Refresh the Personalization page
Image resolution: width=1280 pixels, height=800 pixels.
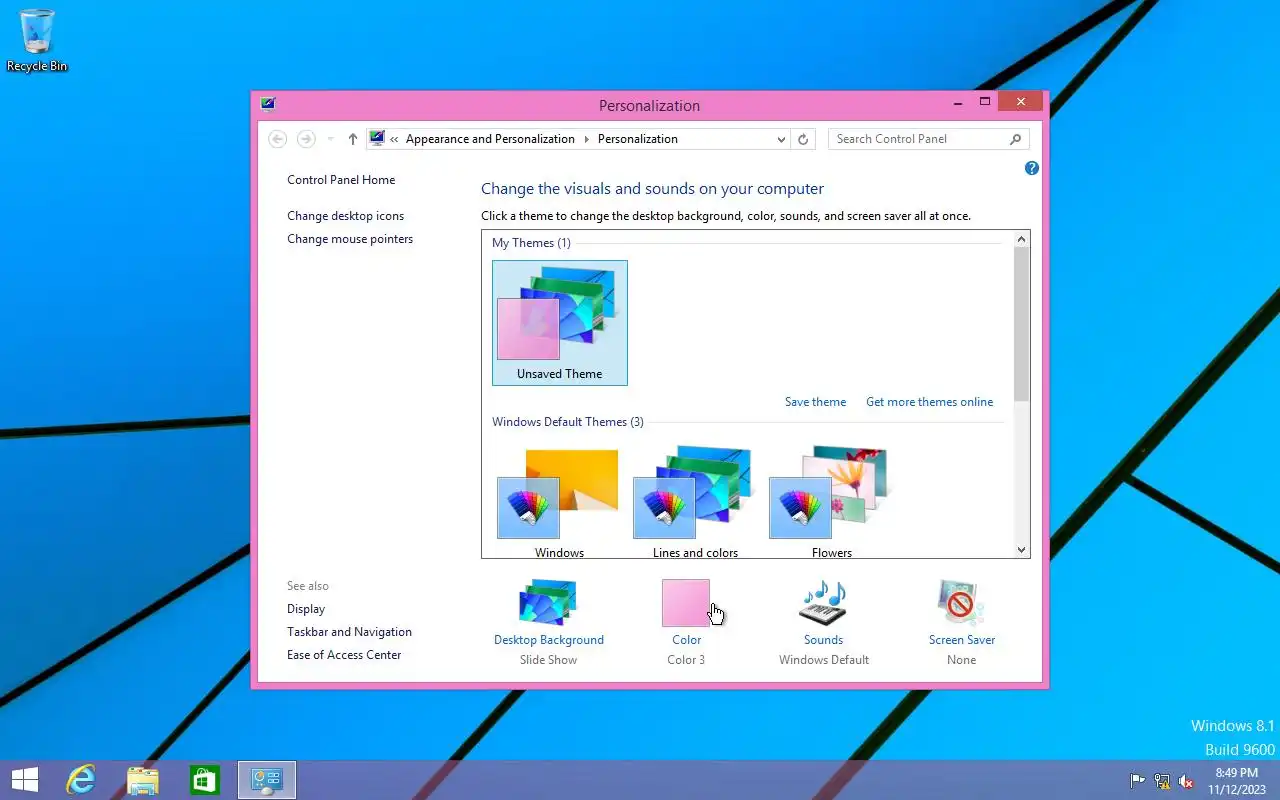point(803,139)
